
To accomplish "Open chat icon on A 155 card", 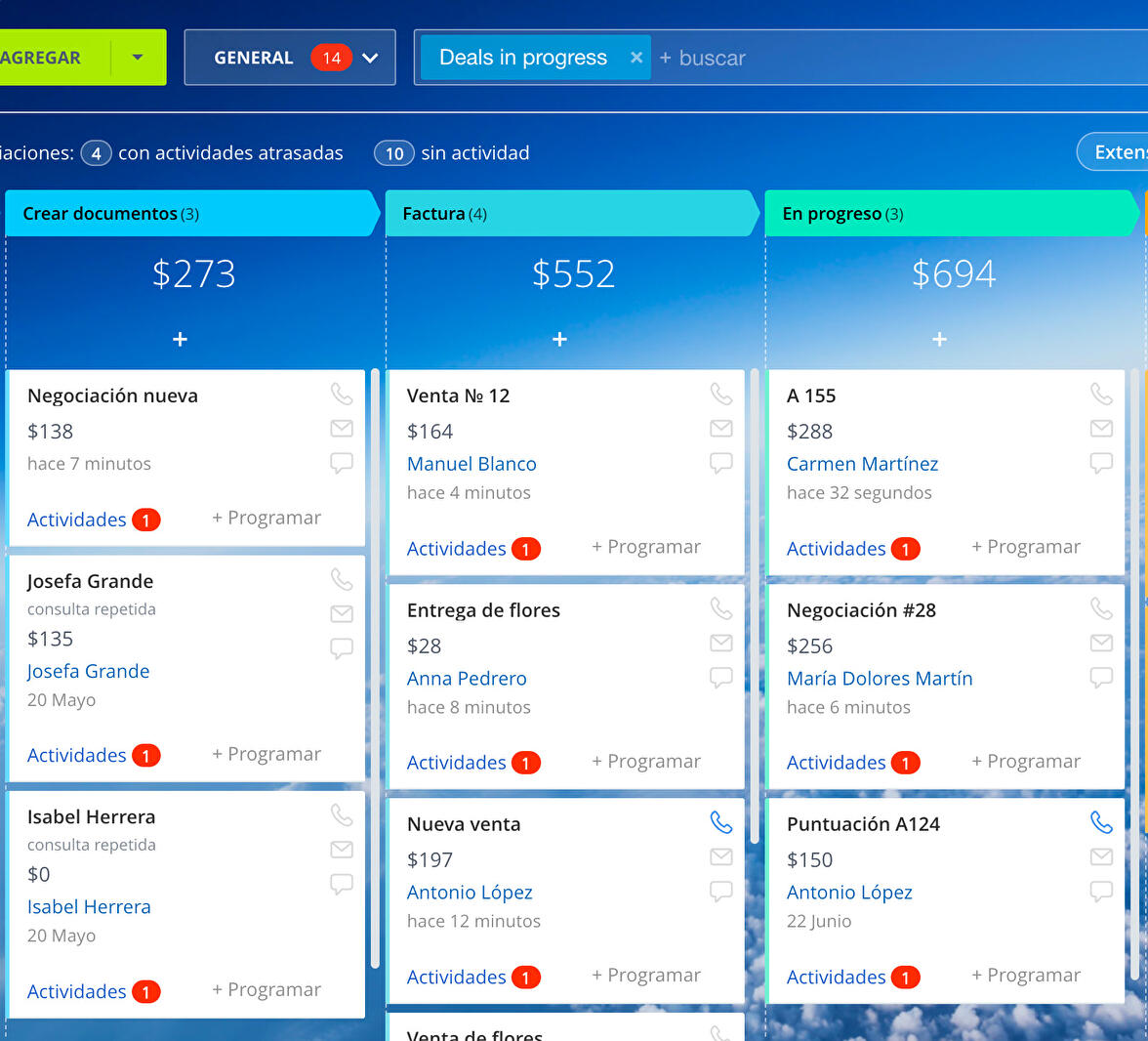I will pos(1100,463).
